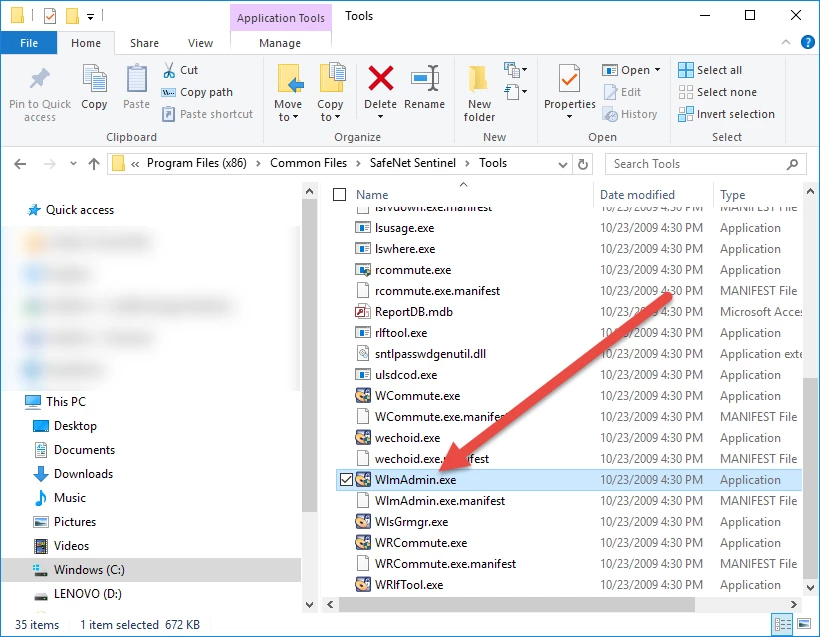Toggle the select-all checkbox in header
The height and width of the screenshot is (637, 820).
(x=340, y=195)
